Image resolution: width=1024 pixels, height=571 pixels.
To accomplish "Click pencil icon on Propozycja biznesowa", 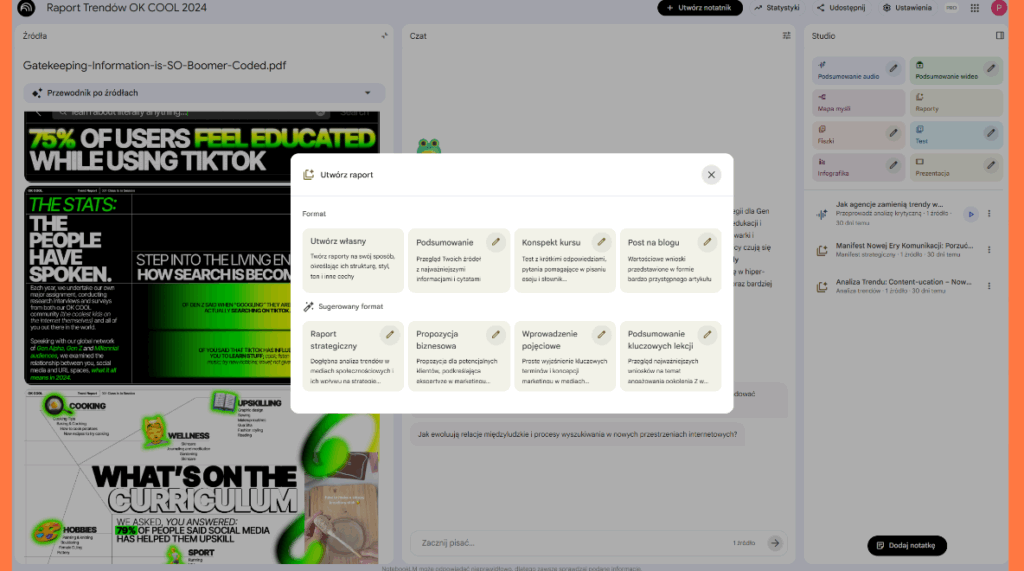I will tap(495, 334).
